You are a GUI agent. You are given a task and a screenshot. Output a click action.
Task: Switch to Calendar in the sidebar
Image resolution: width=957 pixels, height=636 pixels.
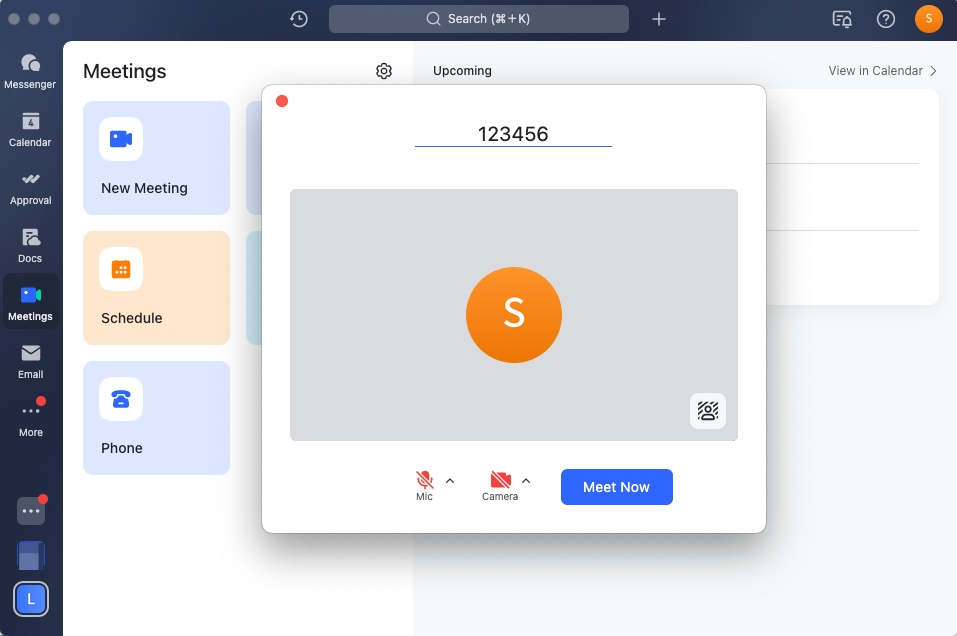click(30, 128)
